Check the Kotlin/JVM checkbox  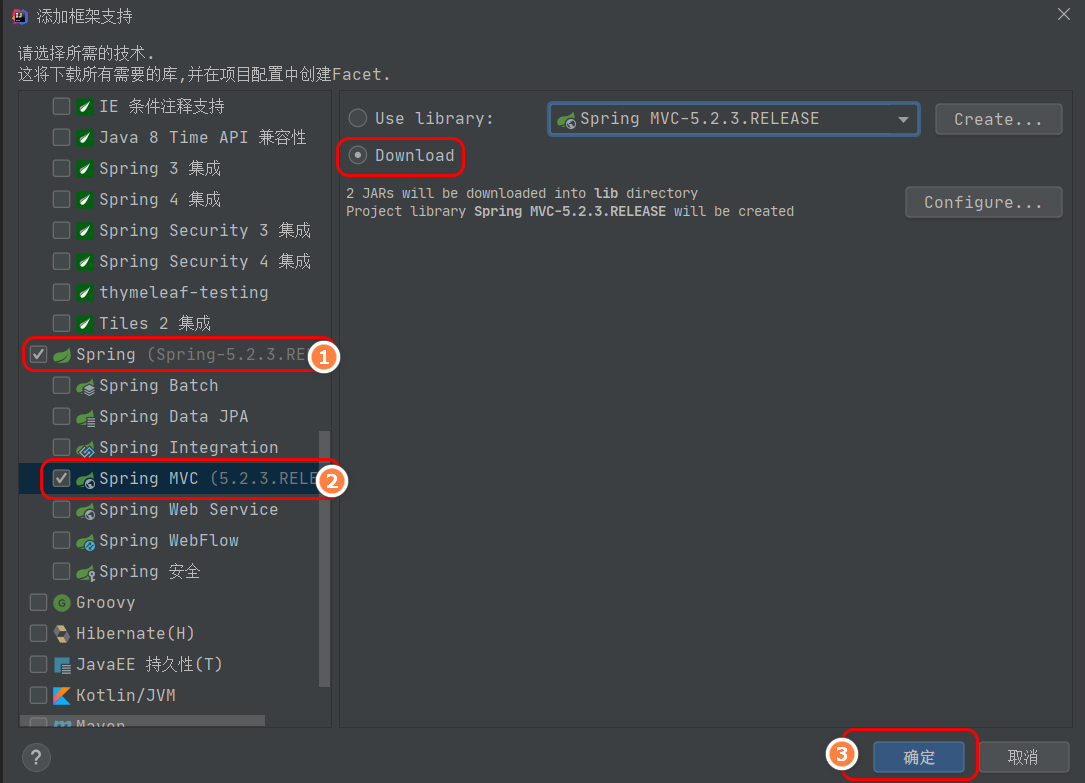pos(38,696)
